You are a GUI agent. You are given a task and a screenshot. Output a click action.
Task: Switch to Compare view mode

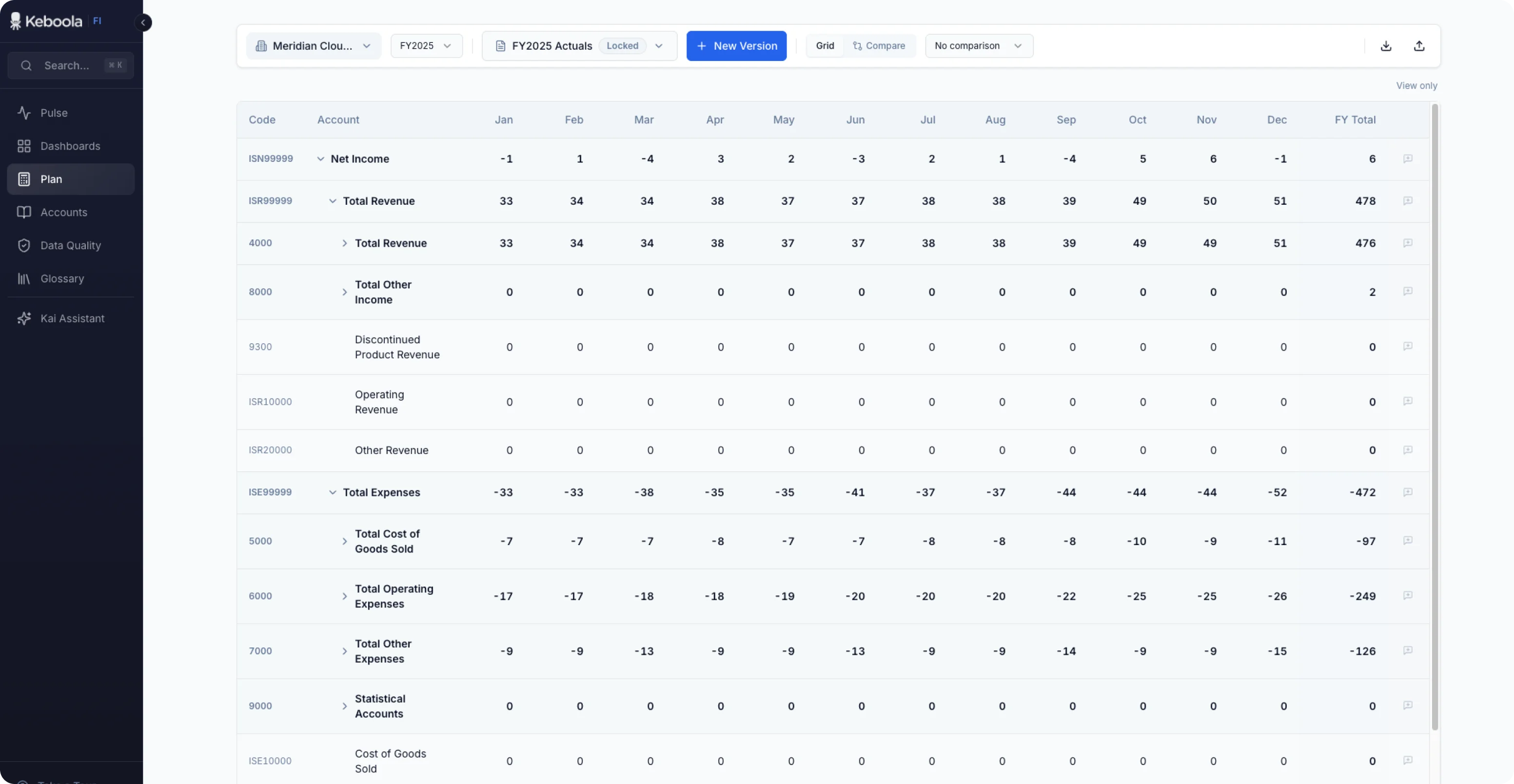879,46
